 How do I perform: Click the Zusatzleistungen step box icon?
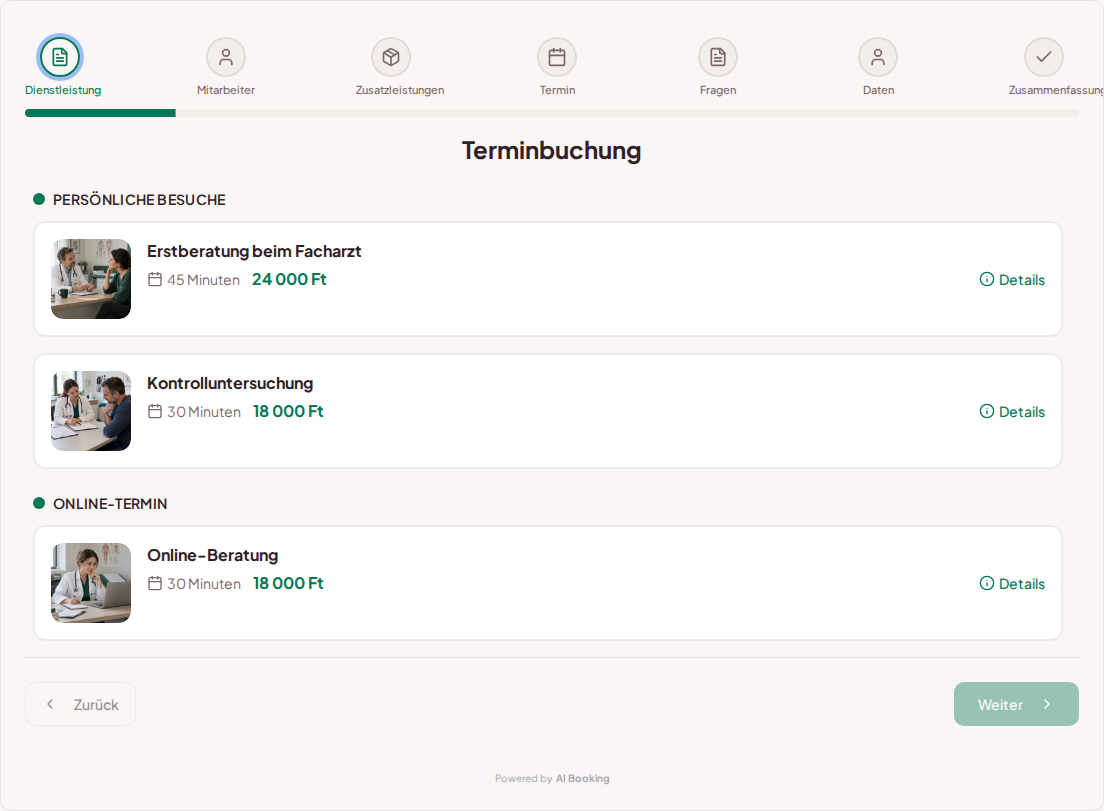(x=391, y=57)
